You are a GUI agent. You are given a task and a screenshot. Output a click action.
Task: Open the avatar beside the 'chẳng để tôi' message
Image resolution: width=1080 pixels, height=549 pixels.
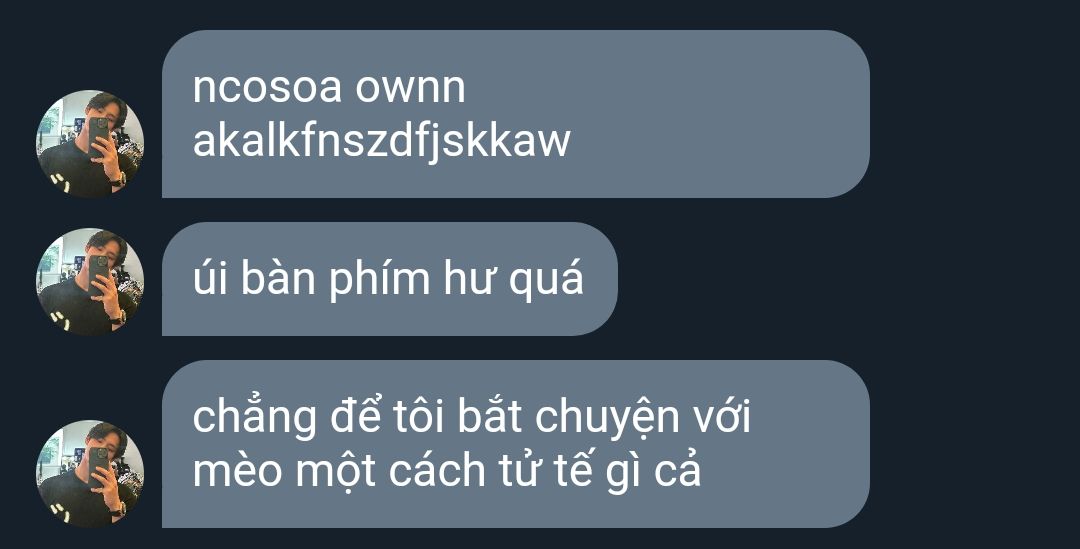[x=90, y=474]
